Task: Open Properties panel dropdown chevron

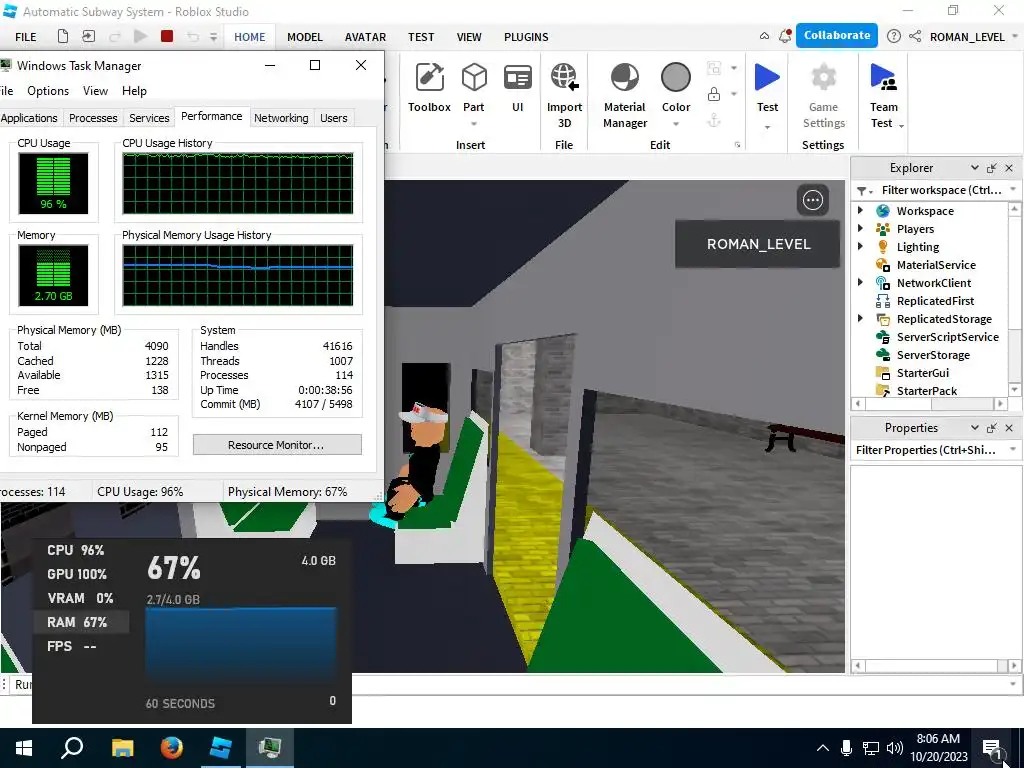Action: coord(974,428)
